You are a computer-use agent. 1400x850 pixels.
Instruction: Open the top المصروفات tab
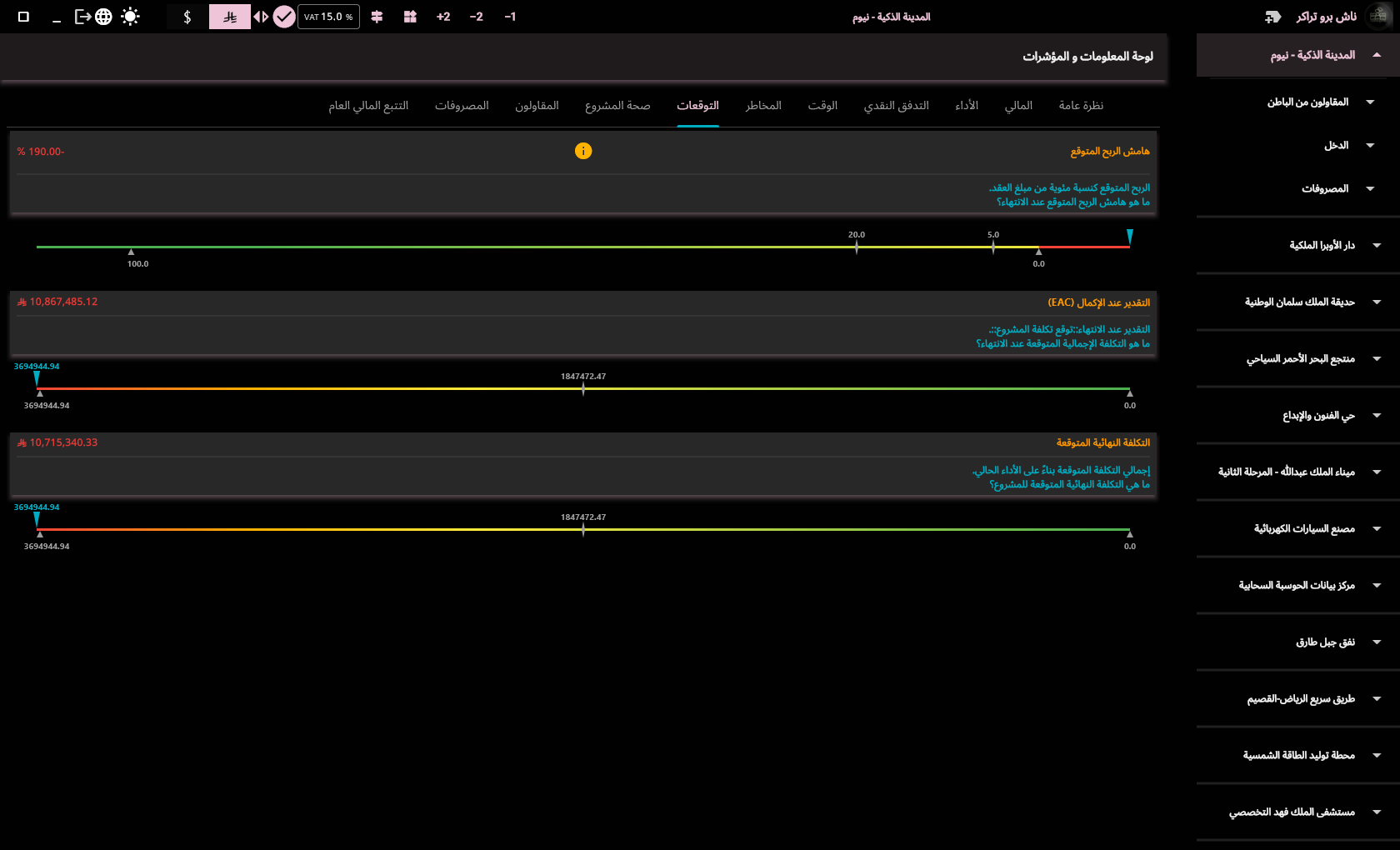click(462, 106)
